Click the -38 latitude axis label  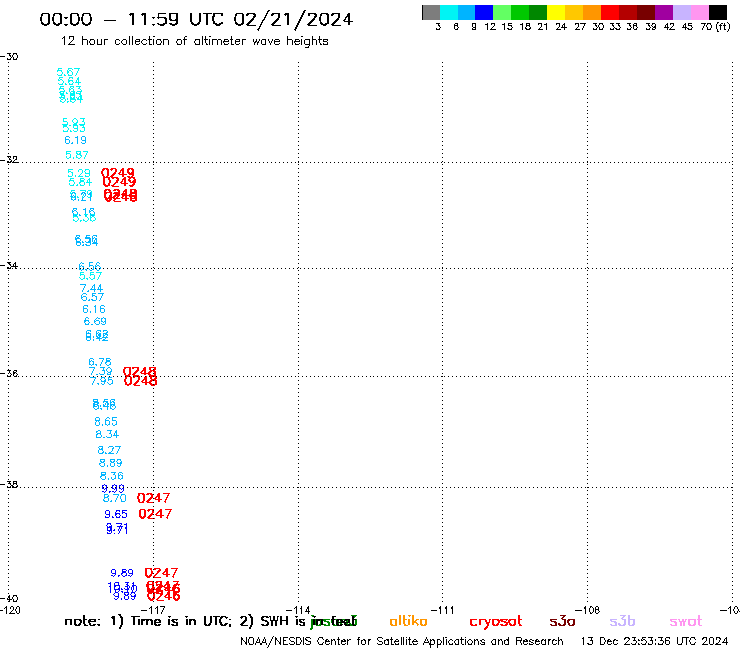tap(9, 485)
